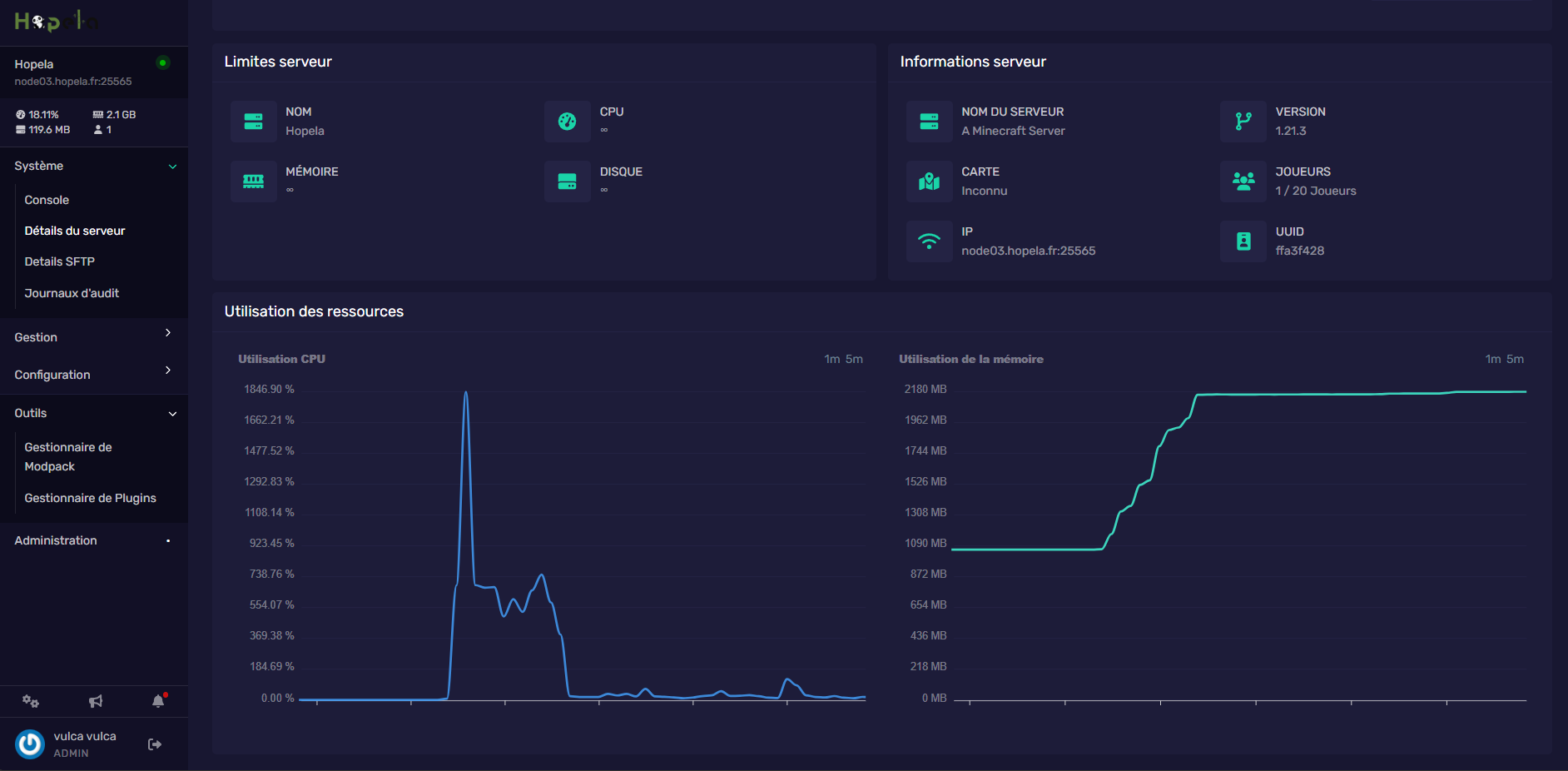Open the Console page
Screen dimensions: 1568x771
(x=47, y=200)
